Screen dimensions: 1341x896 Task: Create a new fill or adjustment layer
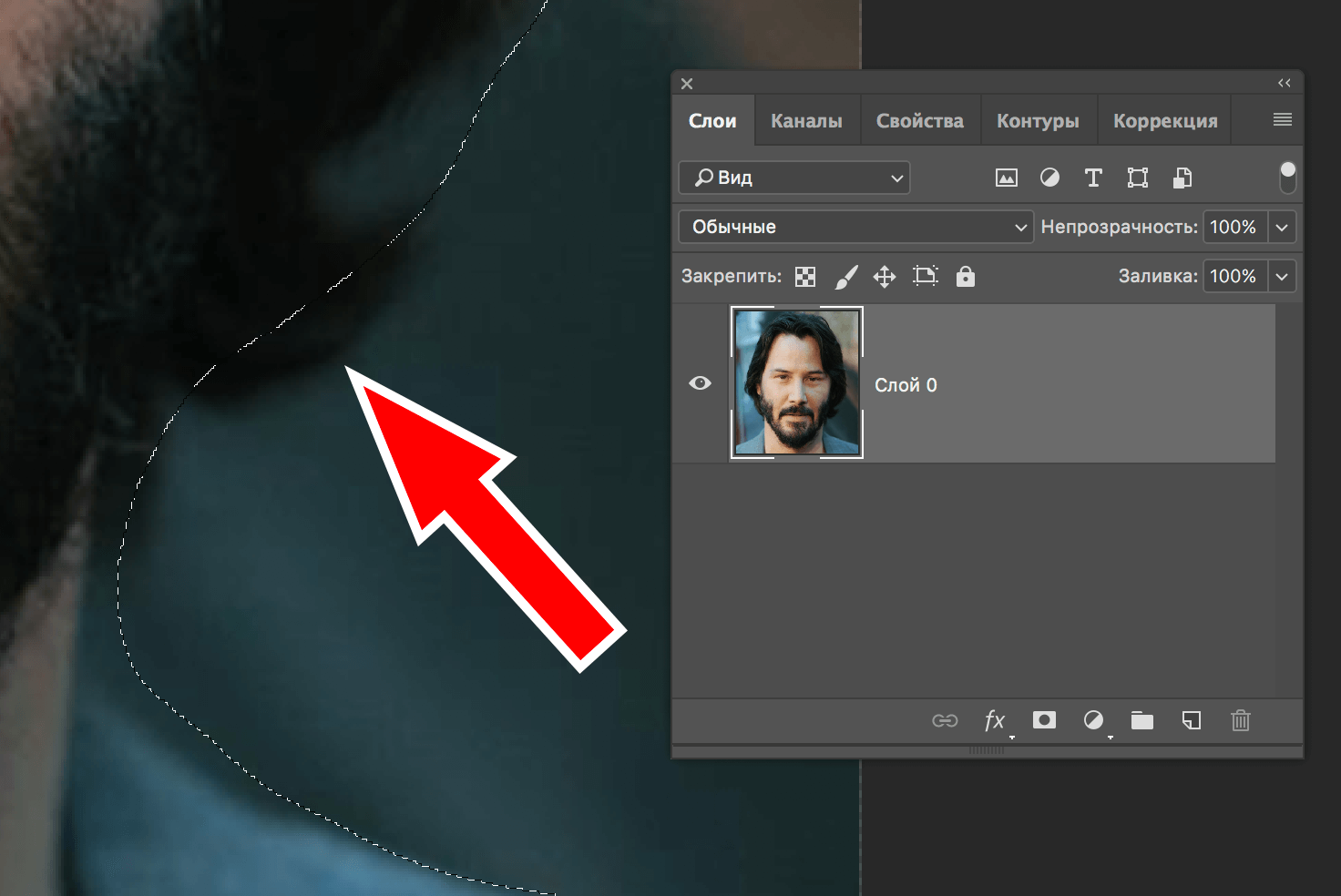coord(1093,720)
